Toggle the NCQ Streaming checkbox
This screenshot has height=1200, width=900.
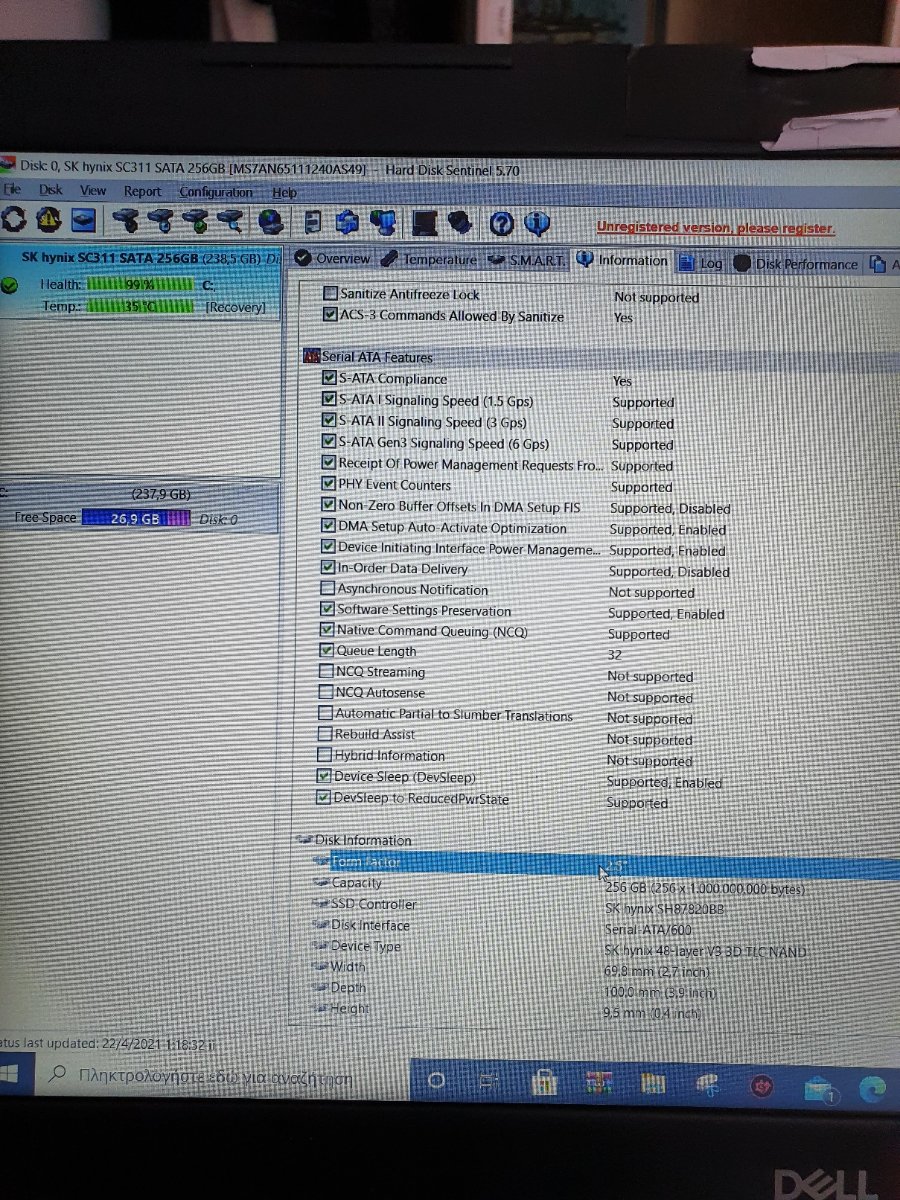326,671
